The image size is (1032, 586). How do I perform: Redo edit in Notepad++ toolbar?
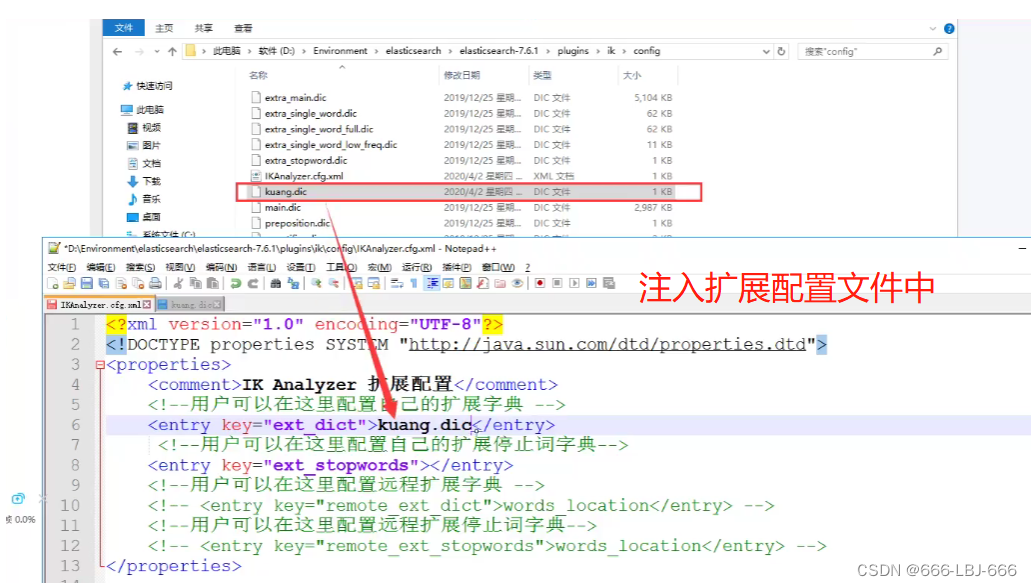coord(253,283)
